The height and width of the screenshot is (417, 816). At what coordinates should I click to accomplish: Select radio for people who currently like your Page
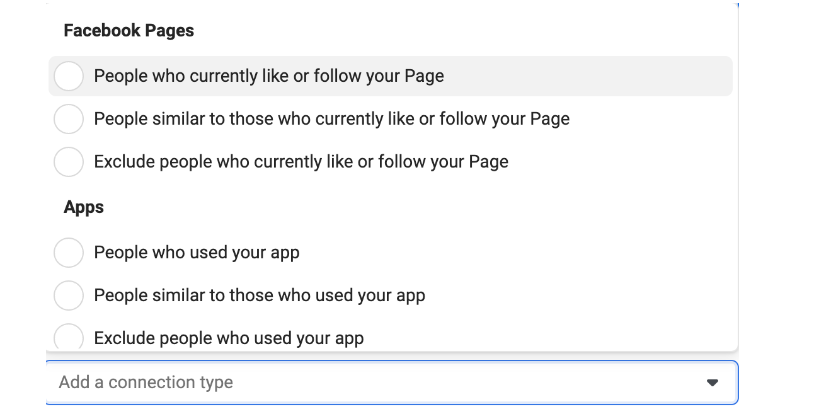tap(69, 76)
